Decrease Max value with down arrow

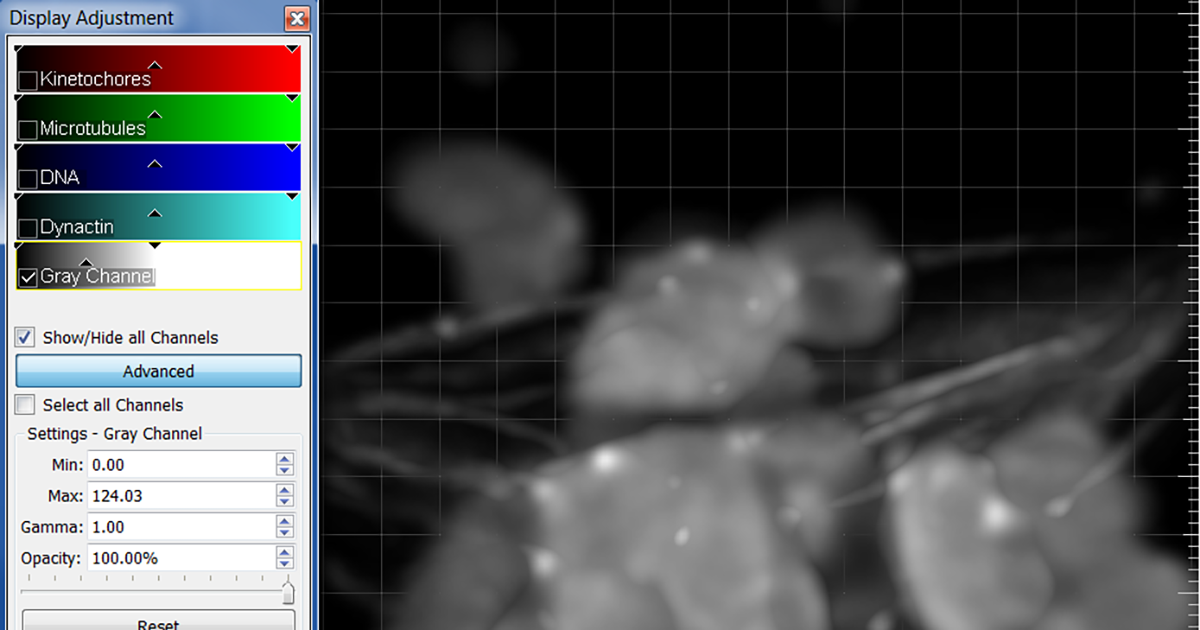tap(285, 502)
